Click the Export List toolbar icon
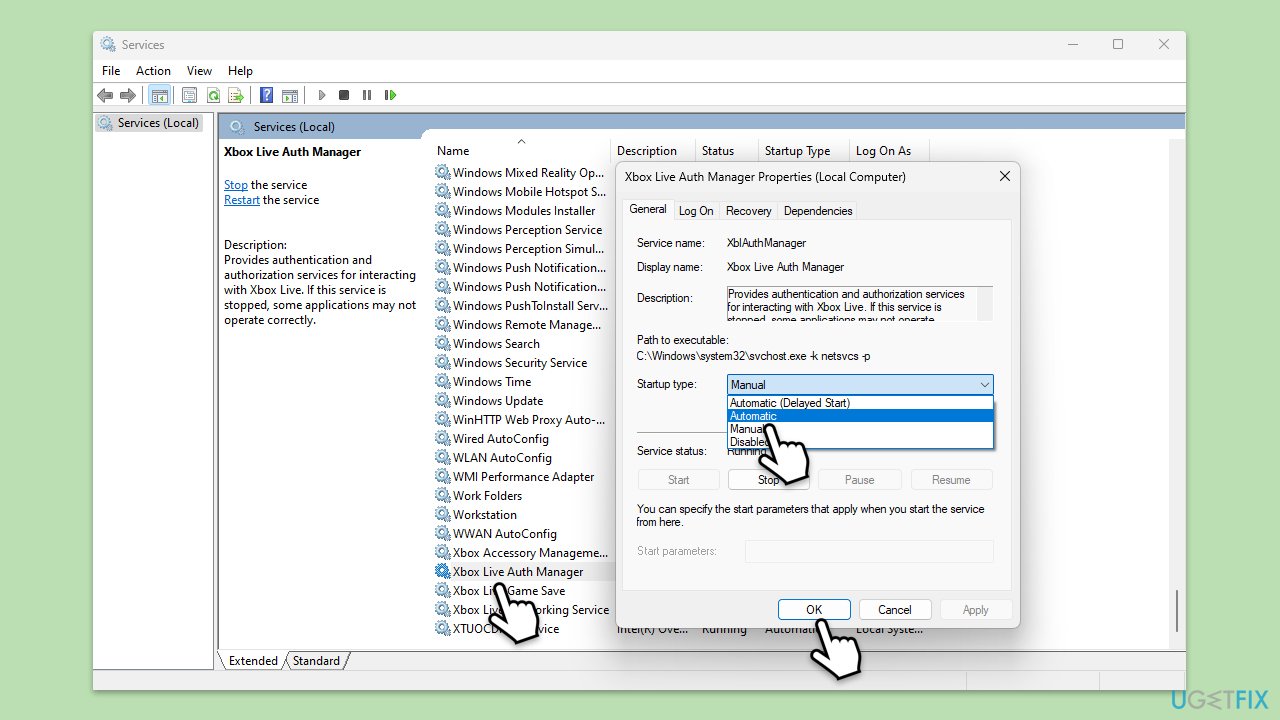This screenshot has height=720, width=1280. click(236, 95)
